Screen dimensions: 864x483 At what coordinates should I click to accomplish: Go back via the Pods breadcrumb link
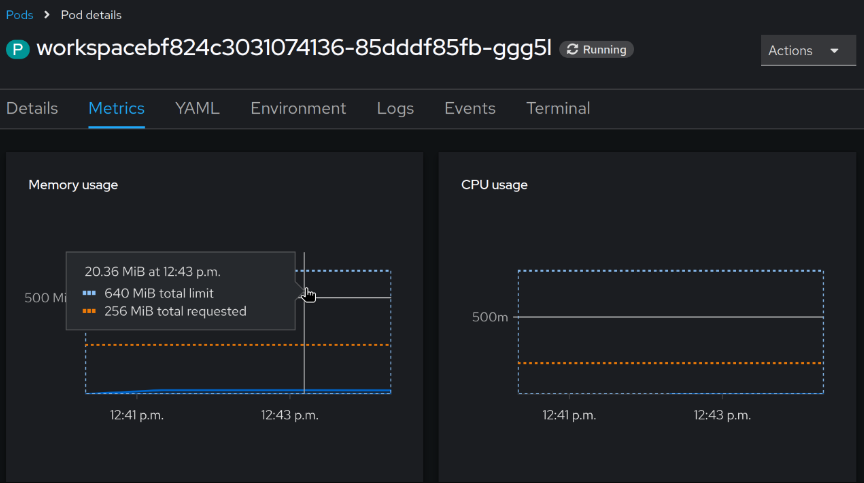click(x=19, y=15)
